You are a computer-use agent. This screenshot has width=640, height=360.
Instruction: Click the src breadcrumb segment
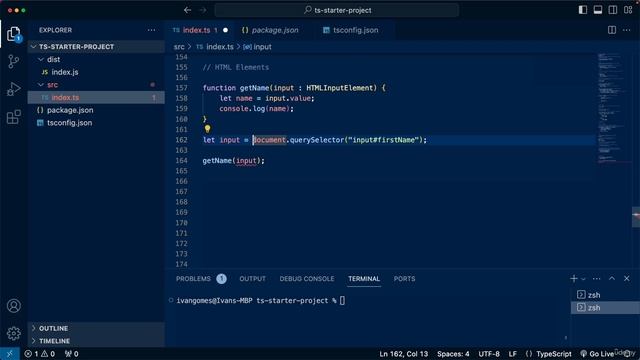tap(179, 47)
